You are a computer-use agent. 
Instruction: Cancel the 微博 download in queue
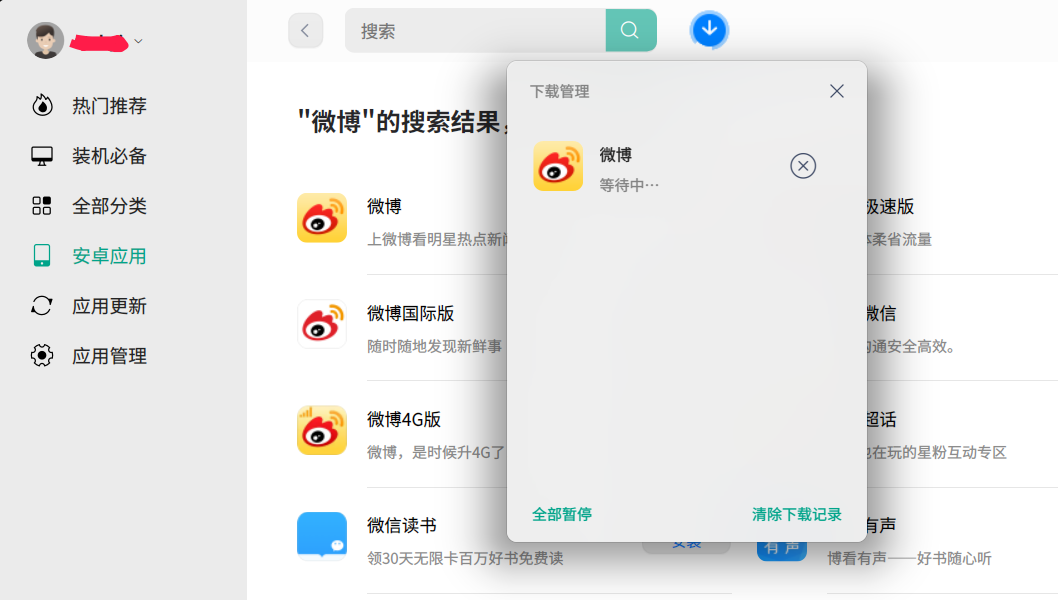[x=803, y=166]
